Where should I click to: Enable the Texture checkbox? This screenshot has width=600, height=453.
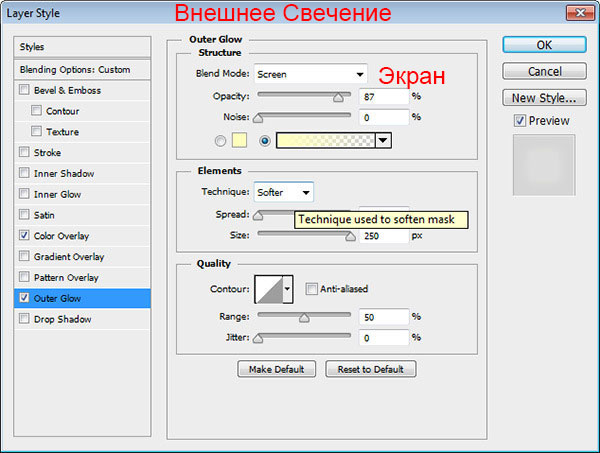tap(36, 131)
